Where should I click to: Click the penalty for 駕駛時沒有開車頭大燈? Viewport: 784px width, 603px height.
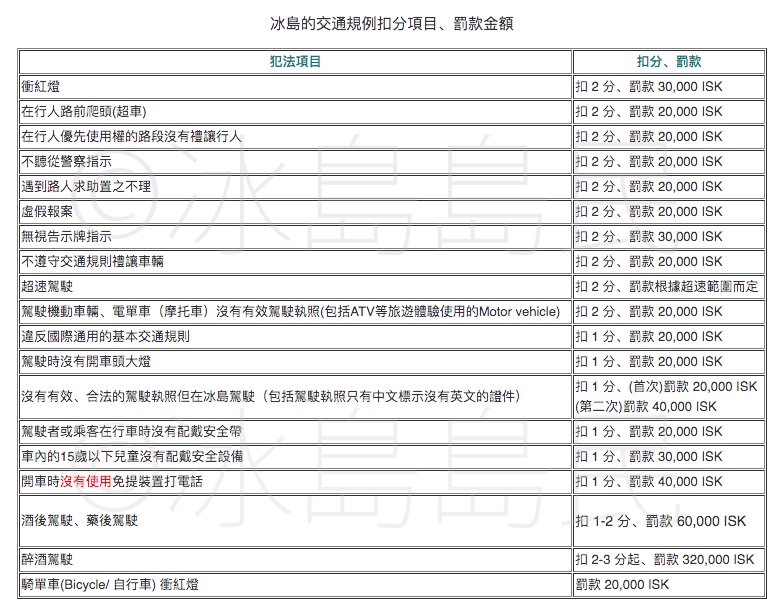(x=668, y=362)
